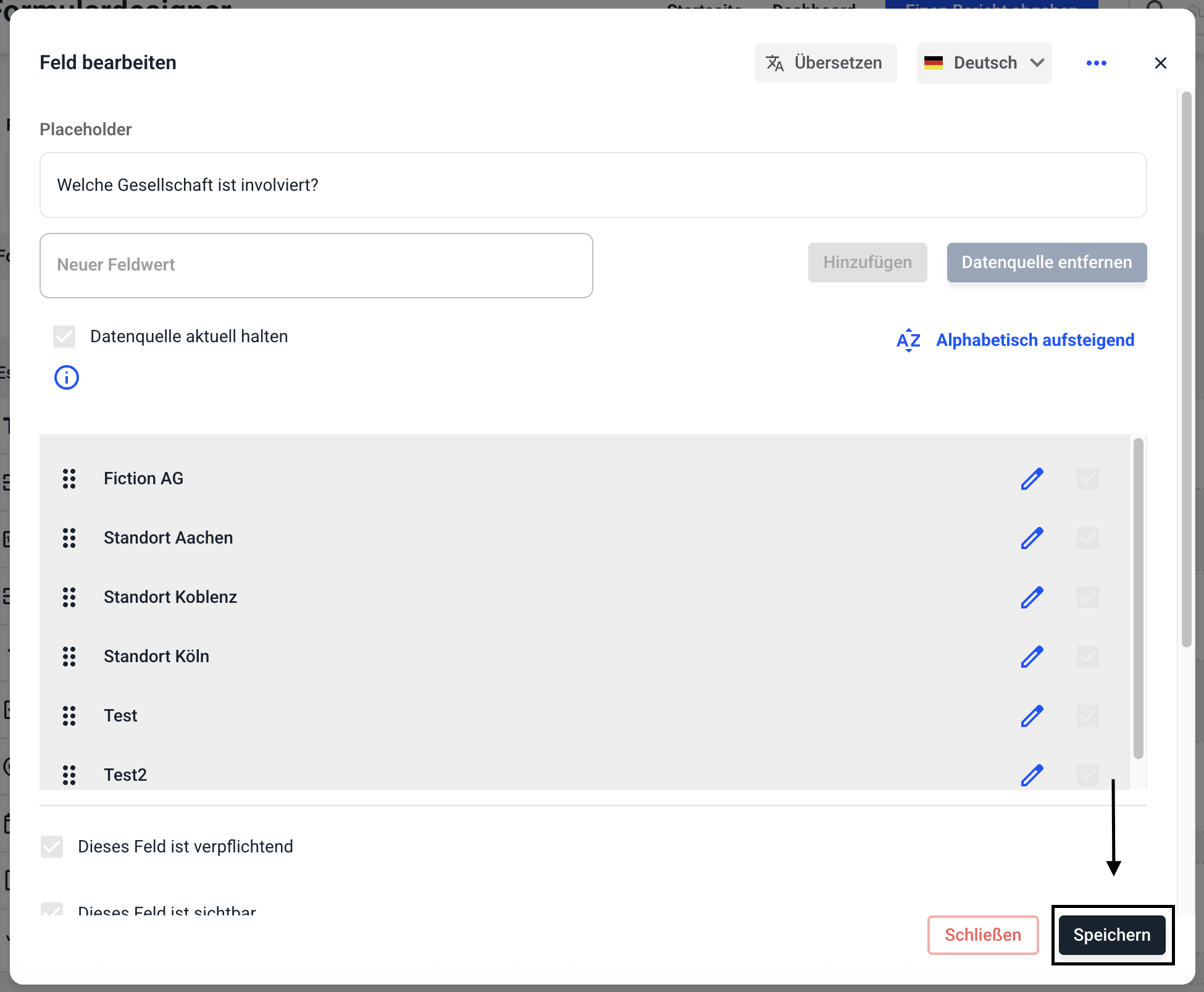
Task: Edit the Standort Köln list value
Action: tap(1032, 657)
